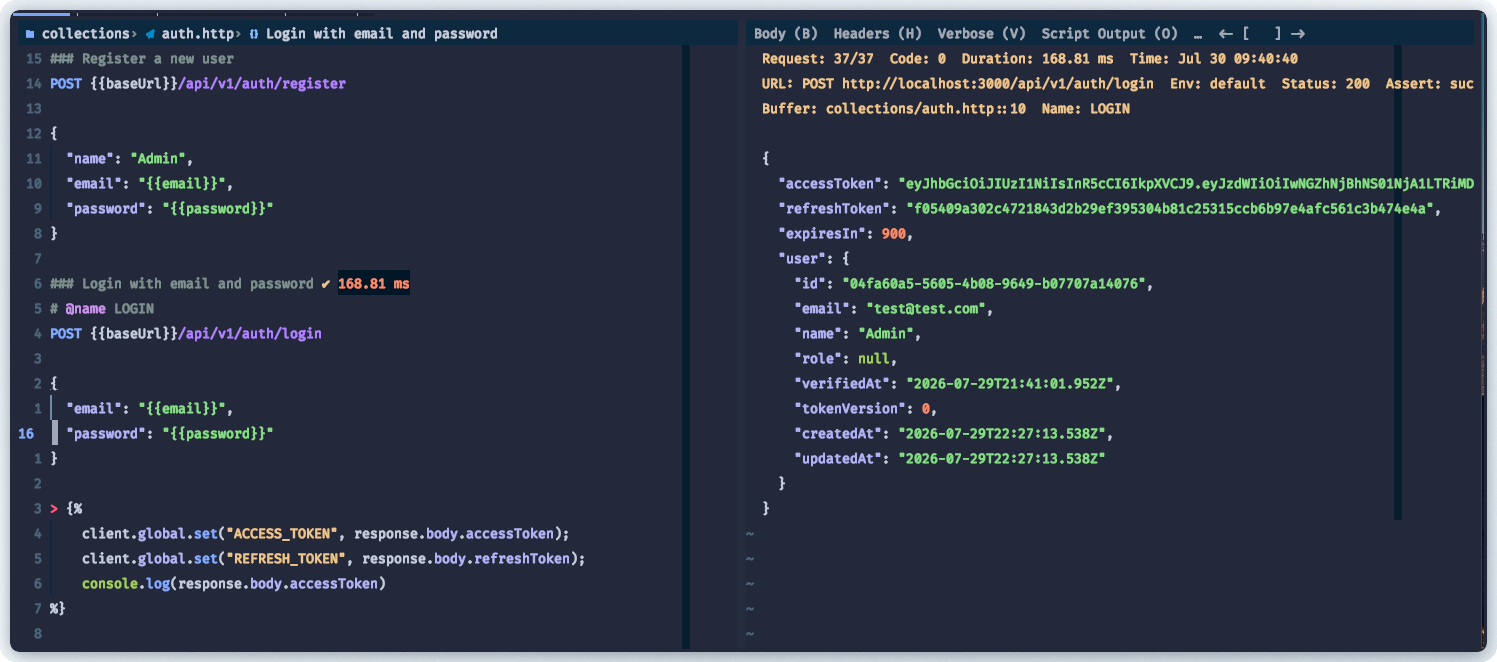Screen dimensions: 1497x662
Task: Click the "createdAt" timestamp line
Action: click(954, 434)
